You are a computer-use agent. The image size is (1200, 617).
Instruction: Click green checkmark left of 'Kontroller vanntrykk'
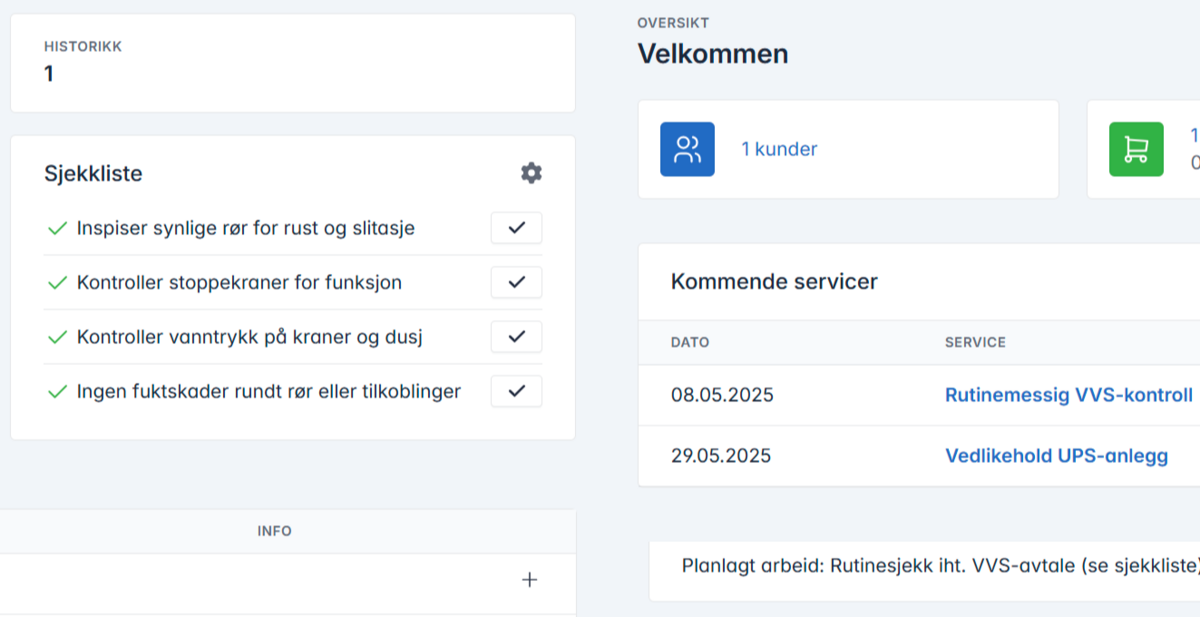click(x=57, y=337)
